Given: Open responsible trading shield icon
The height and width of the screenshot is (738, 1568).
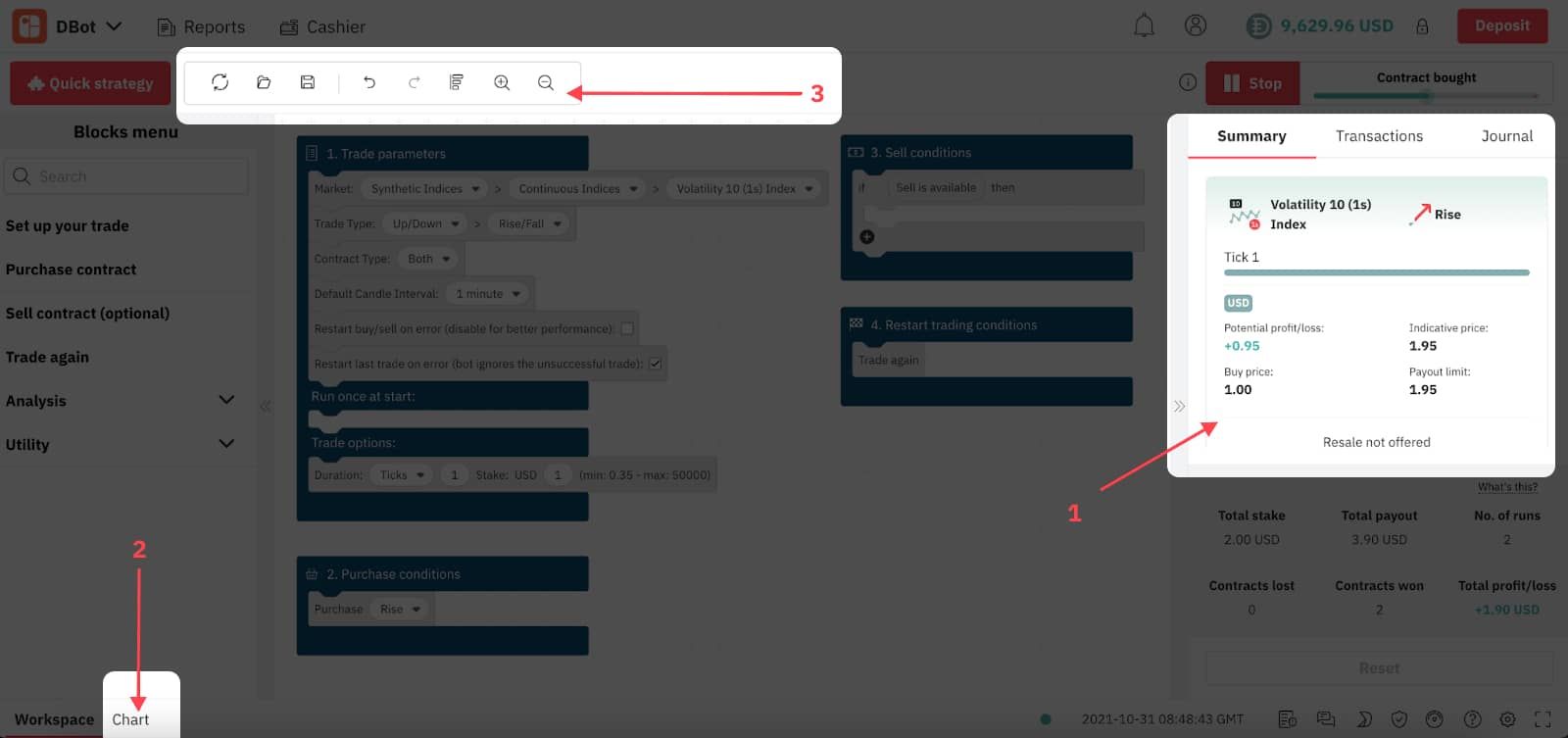Looking at the screenshot, I should coord(1399,719).
